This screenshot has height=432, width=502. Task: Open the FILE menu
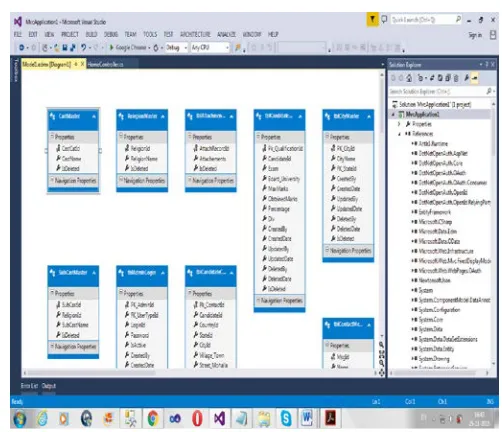[x=18, y=34]
